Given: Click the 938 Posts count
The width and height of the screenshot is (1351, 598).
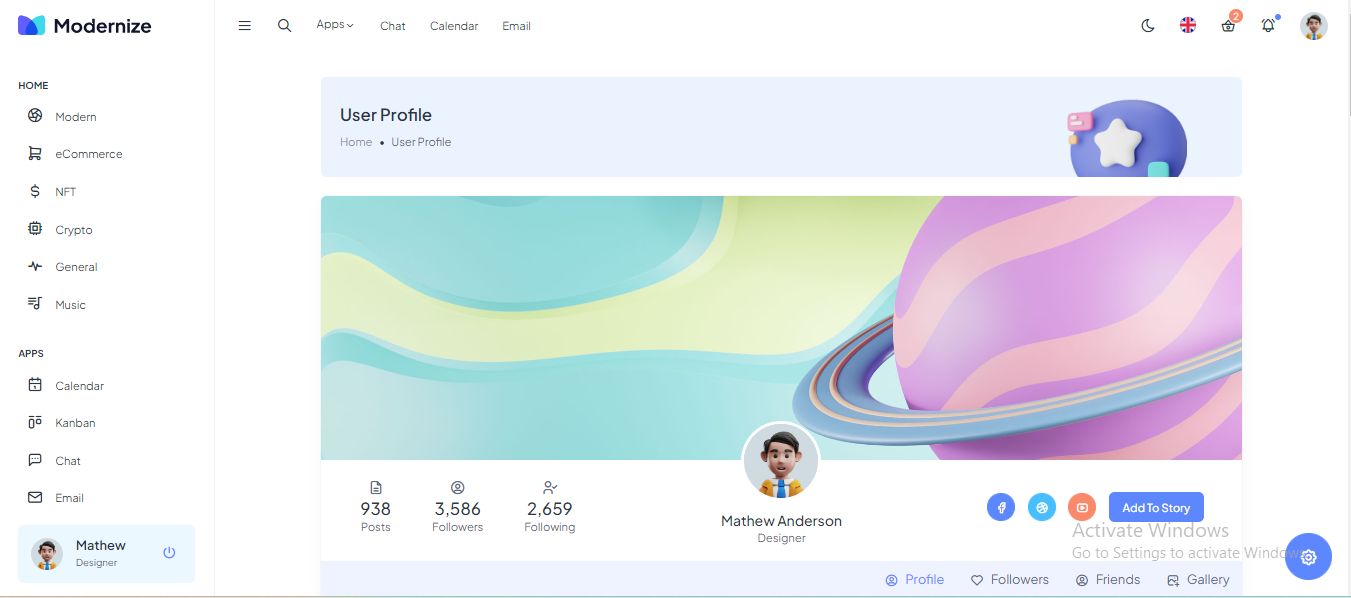Looking at the screenshot, I should point(376,509).
